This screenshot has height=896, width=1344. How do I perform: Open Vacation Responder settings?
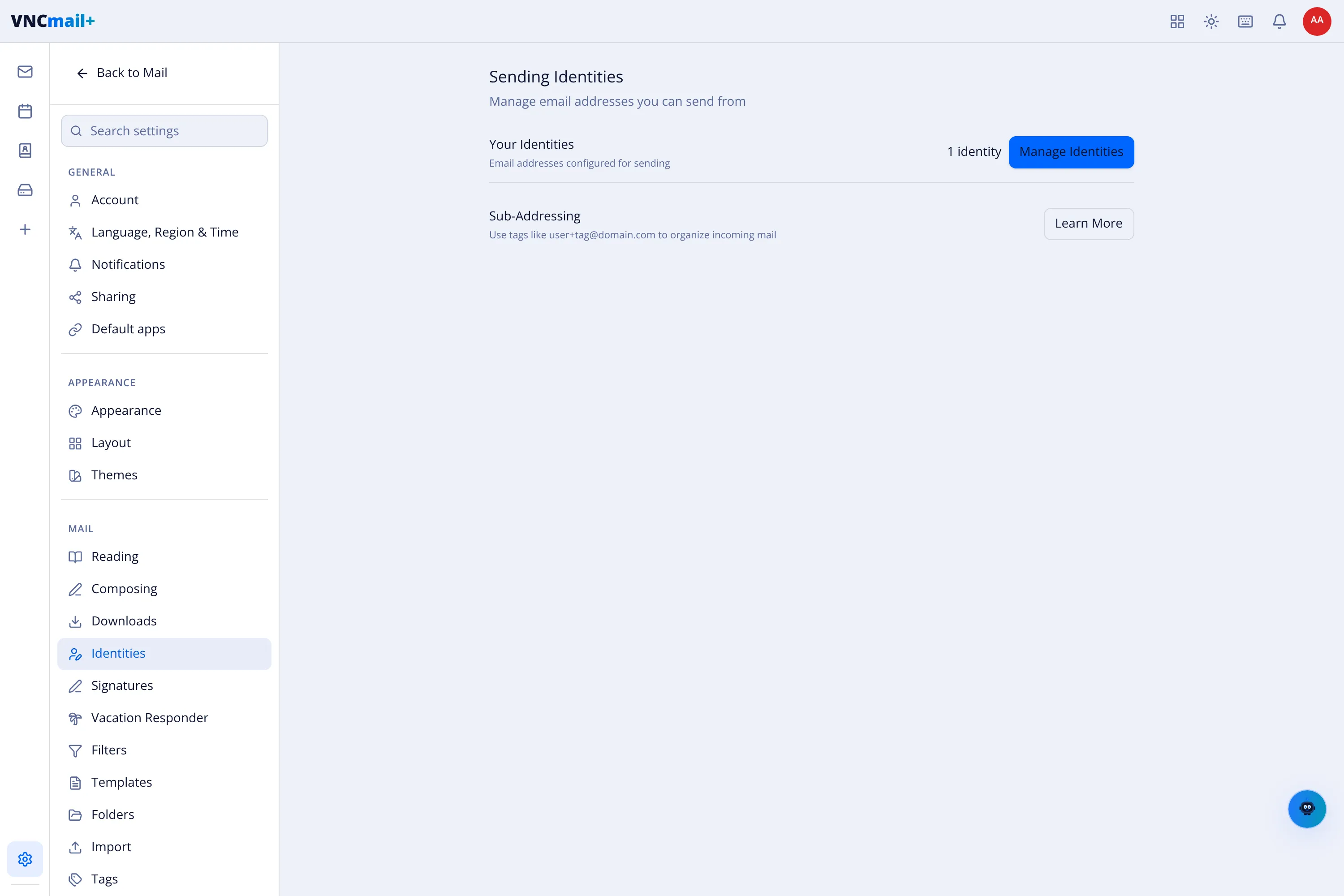pos(164,718)
